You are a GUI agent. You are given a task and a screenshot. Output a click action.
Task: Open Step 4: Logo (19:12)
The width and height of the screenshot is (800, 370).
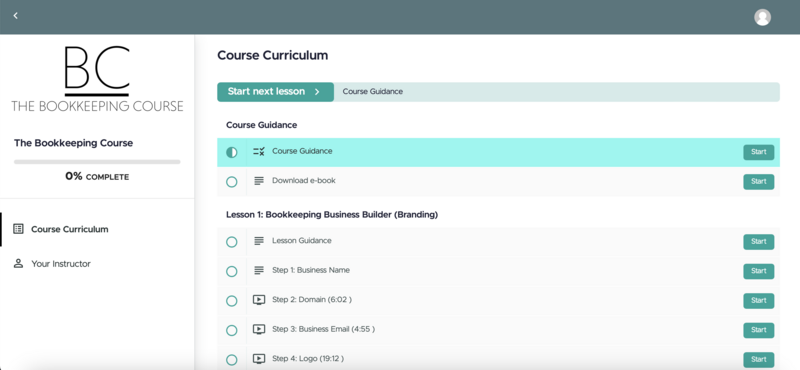498,358
